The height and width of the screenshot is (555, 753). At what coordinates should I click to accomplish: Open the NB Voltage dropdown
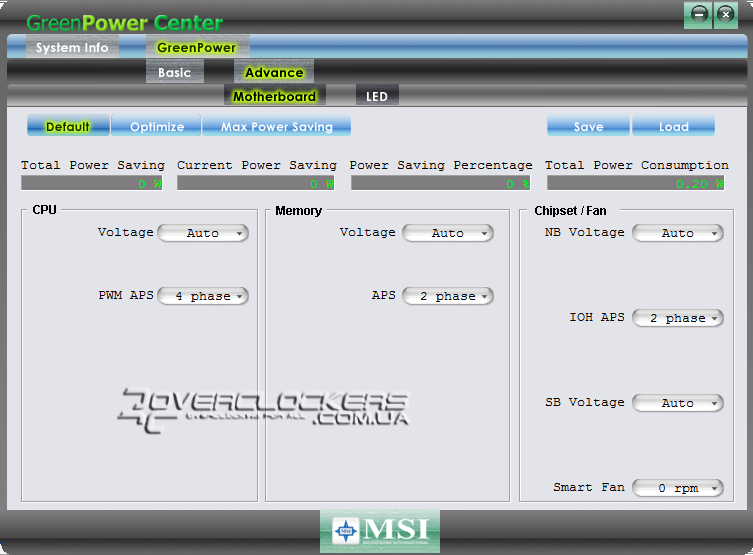click(x=678, y=233)
